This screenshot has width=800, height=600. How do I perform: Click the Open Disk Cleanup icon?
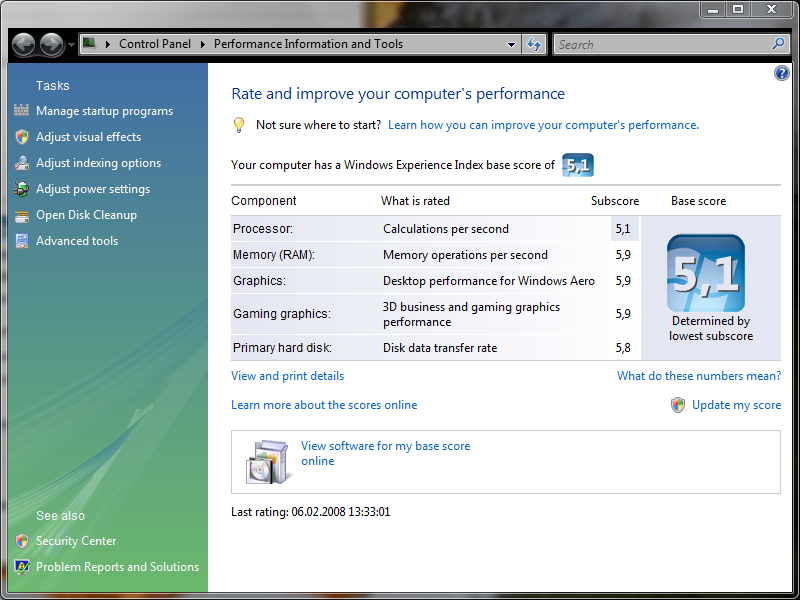coord(21,216)
